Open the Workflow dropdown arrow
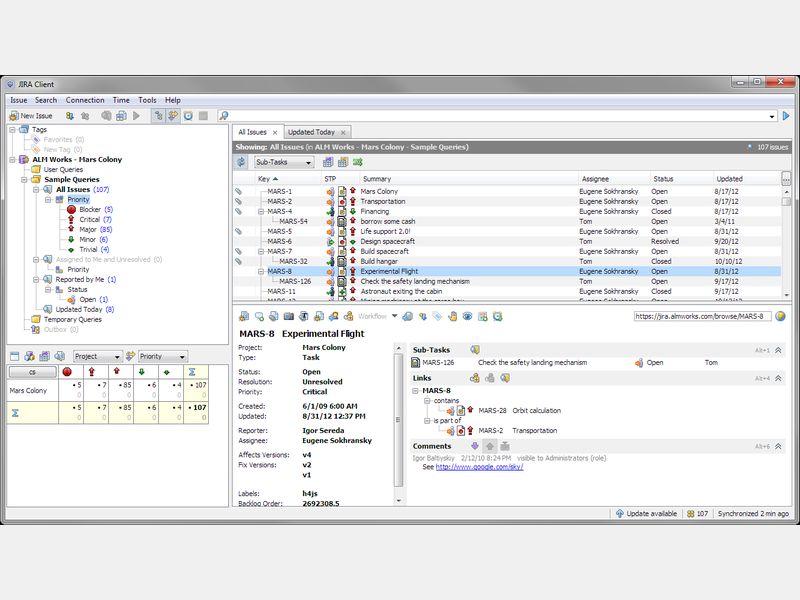Screen dimensions: 800x600 [x=394, y=316]
